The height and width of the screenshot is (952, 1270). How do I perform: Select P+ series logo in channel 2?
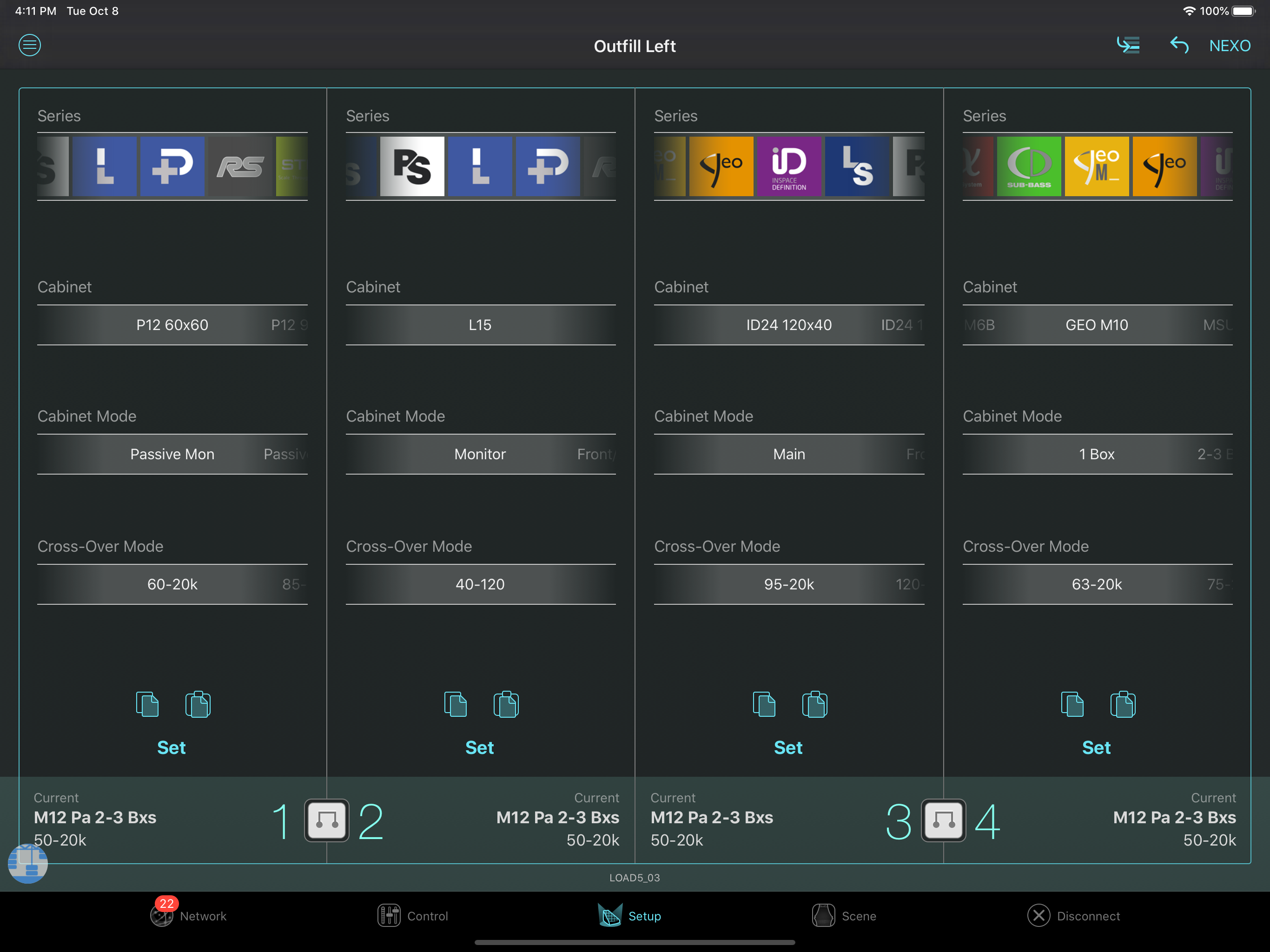[548, 166]
